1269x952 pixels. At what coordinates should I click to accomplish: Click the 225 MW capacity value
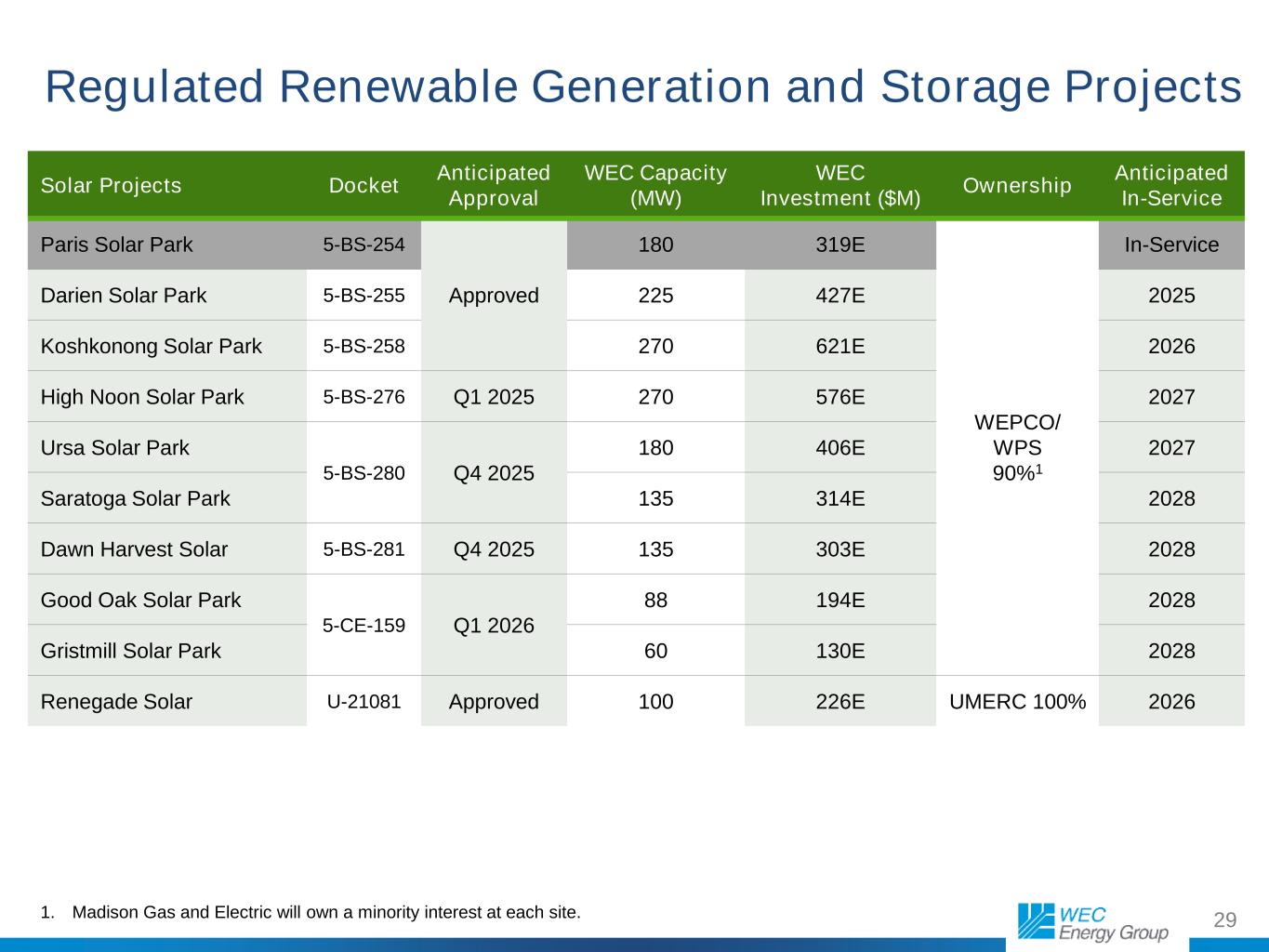pos(655,296)
